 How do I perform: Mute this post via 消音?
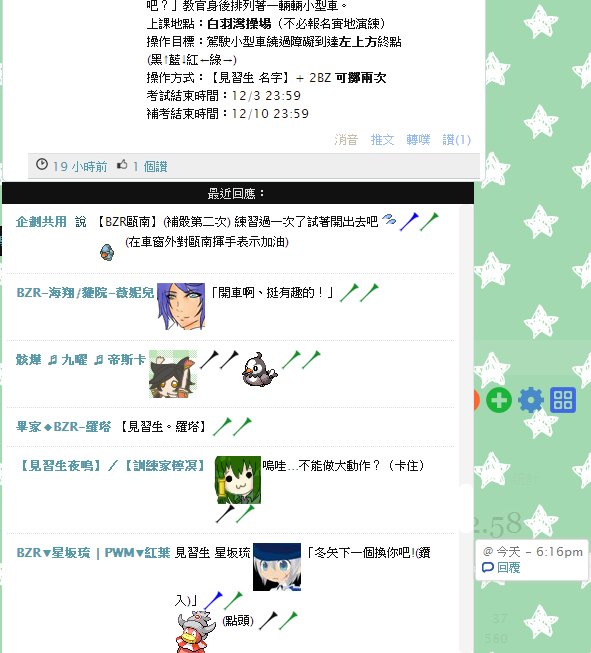[x=346, y=140]
